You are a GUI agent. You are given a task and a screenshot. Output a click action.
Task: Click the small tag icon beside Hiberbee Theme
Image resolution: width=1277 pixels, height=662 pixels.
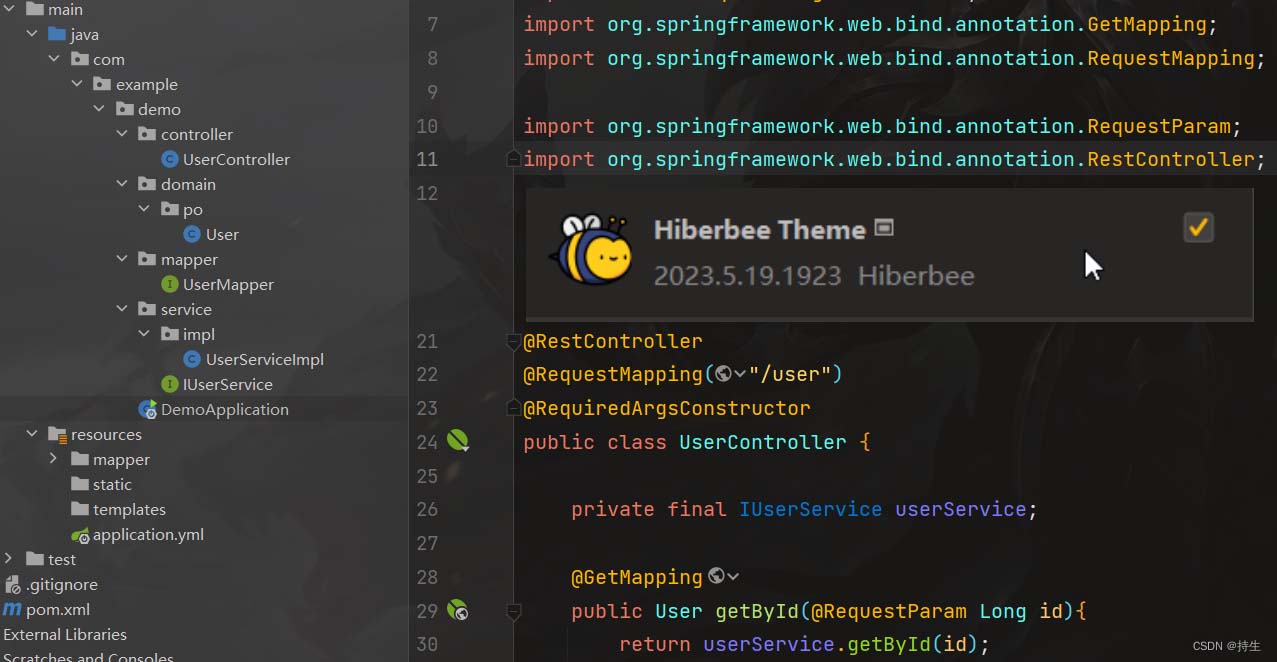point(884,227)
